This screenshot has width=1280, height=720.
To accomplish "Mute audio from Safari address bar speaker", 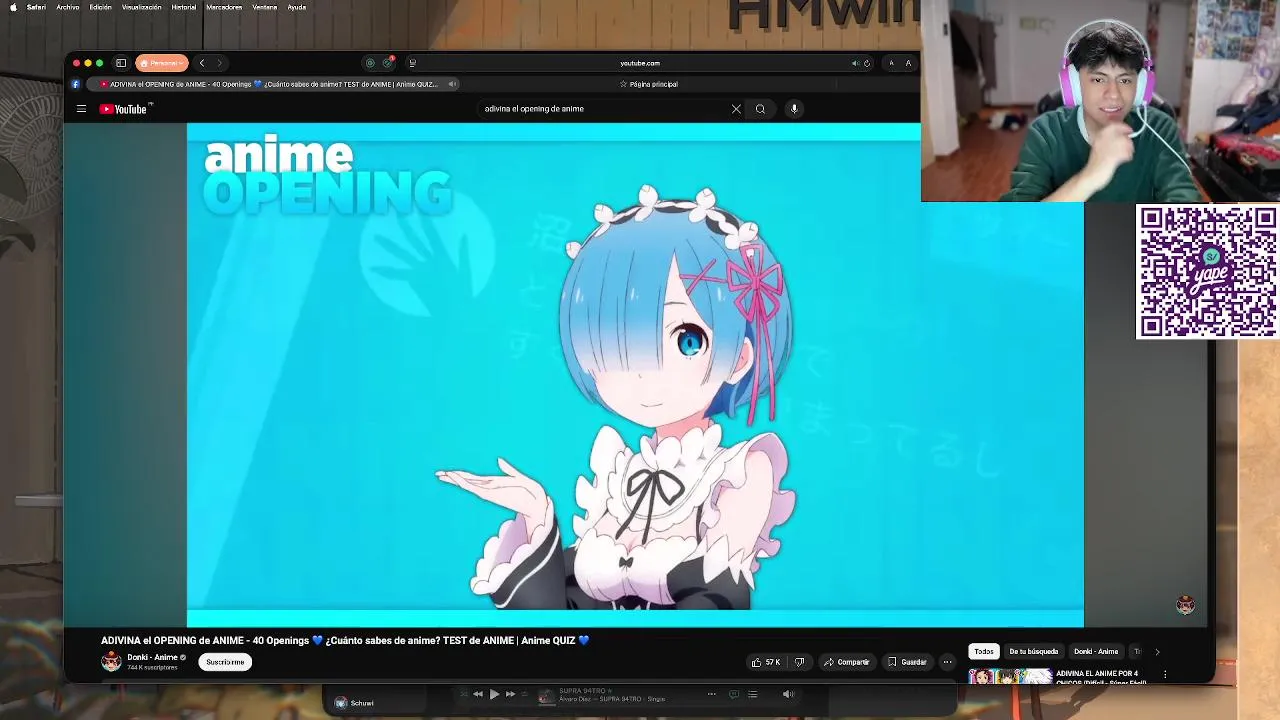I will (x=855, y=63).
